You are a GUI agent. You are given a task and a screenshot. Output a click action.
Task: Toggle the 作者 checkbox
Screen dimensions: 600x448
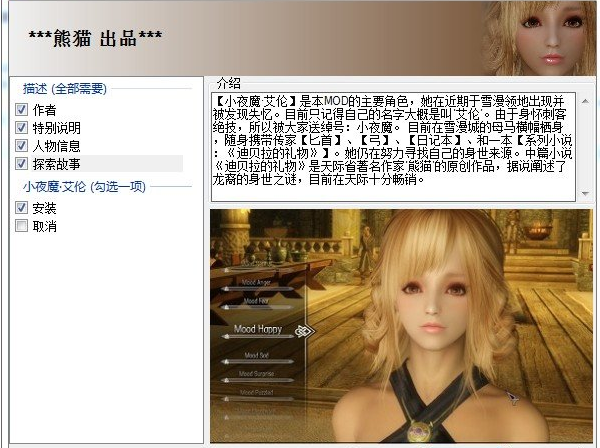[x=21, y=110]
